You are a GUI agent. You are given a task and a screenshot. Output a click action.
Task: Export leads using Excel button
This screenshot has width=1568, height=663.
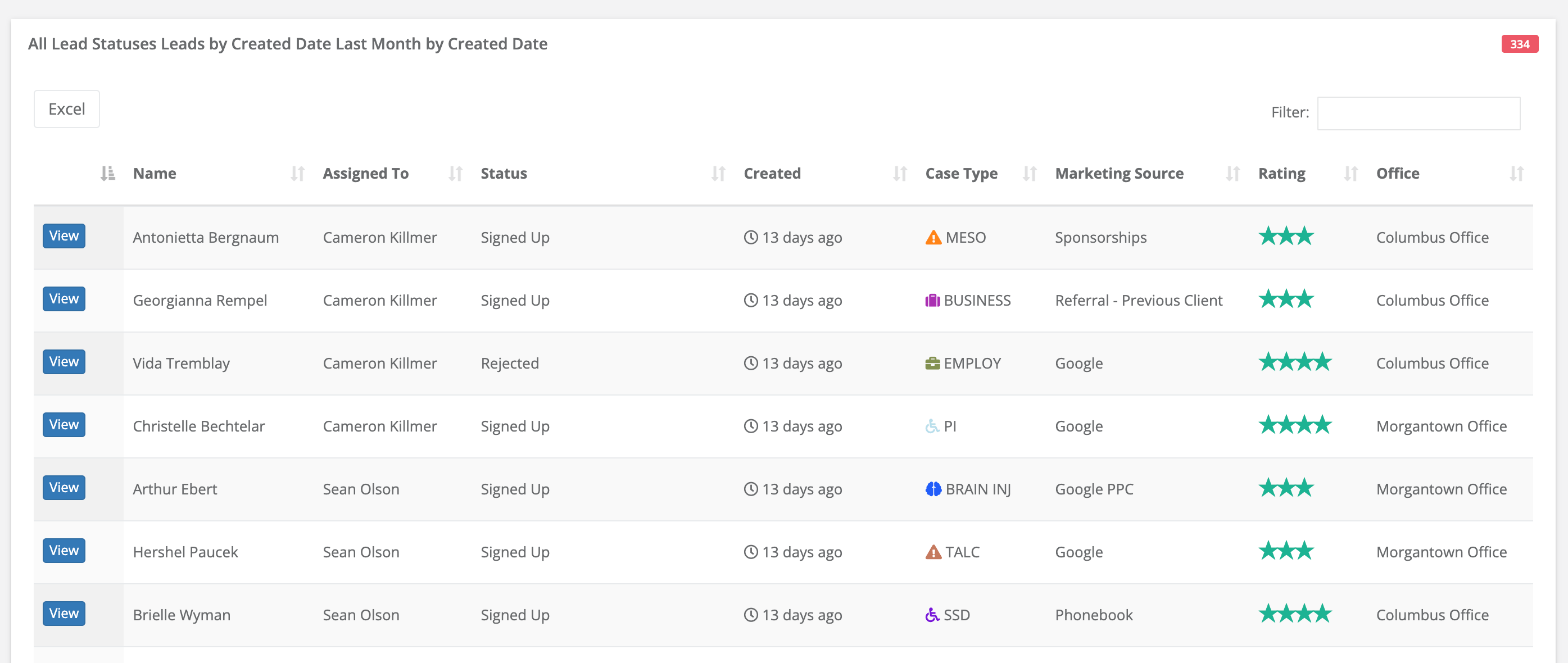[x=66, y=109]
